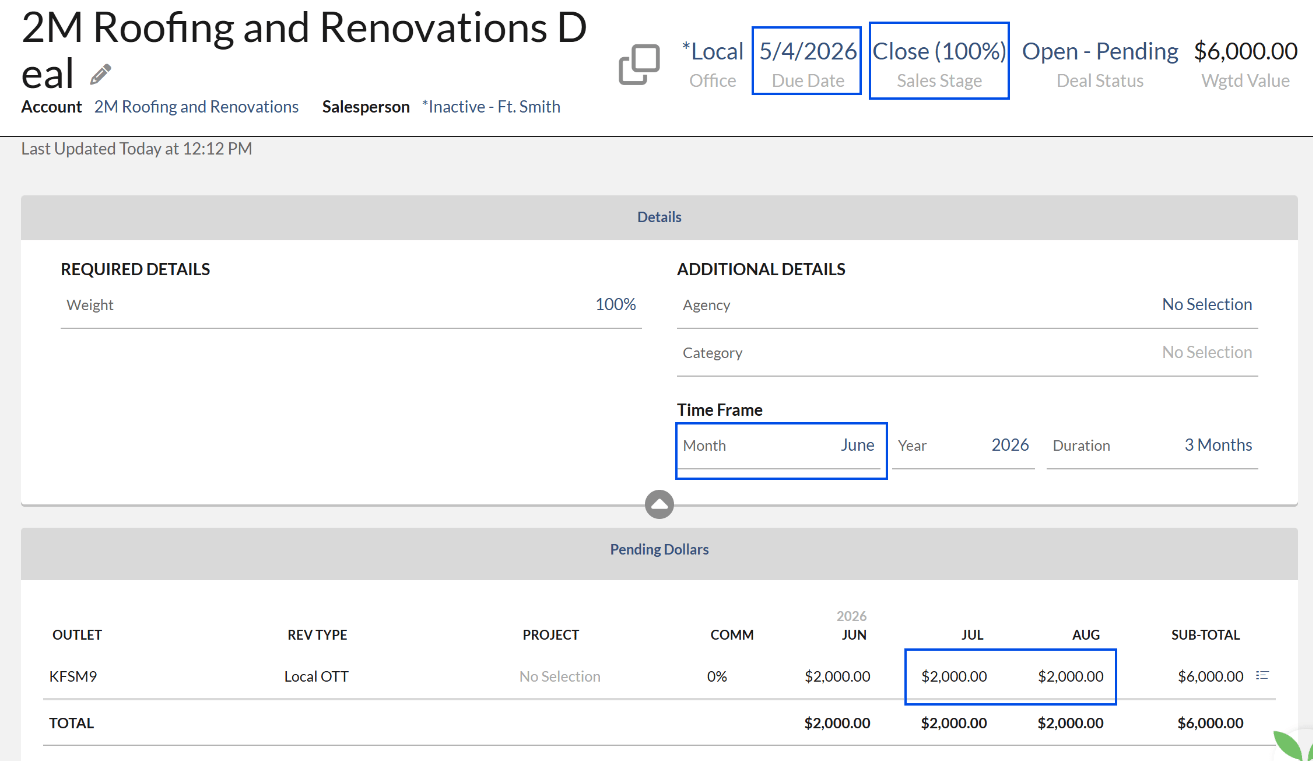Click the TOTAL row grand total $6,000.00
This screenshot has height=761, width=1313.
pos(1211,723)
